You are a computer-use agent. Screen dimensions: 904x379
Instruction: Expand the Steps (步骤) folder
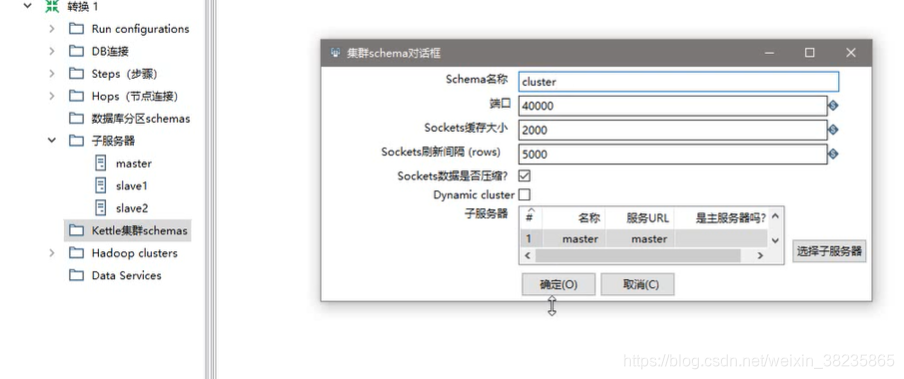(52, 74)
